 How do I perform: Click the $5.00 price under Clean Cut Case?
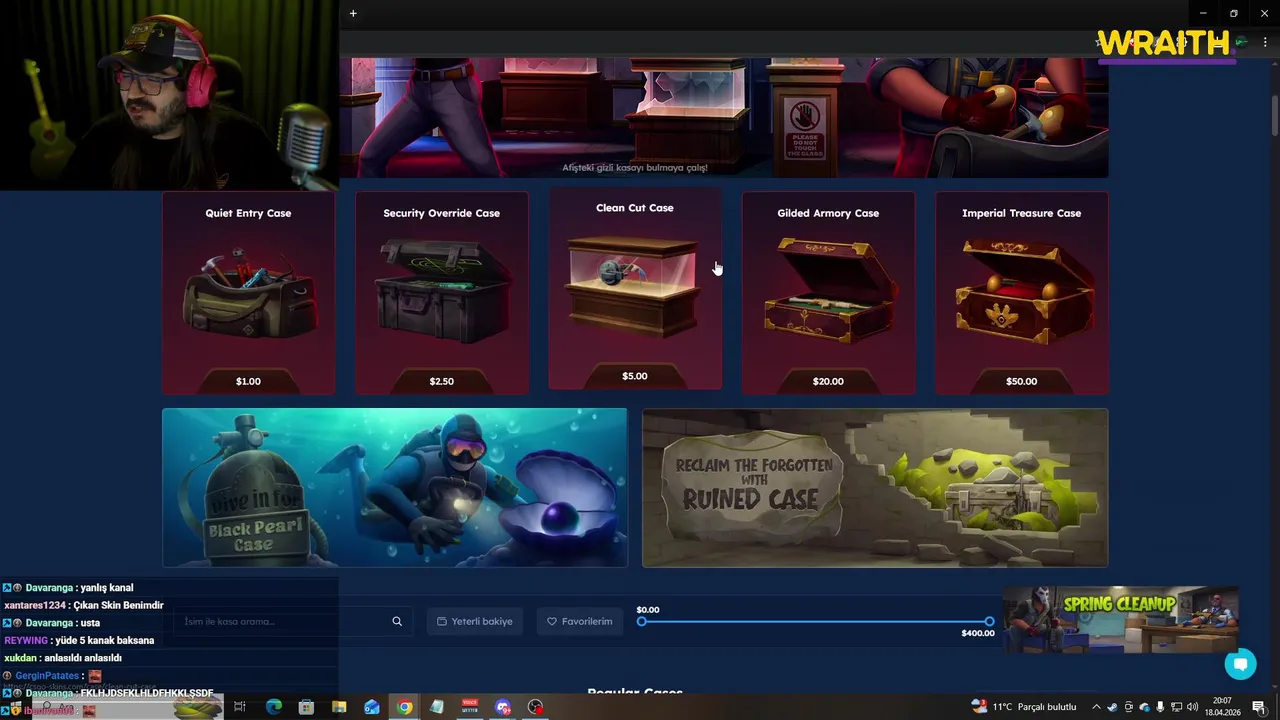[x=635, y=376]
